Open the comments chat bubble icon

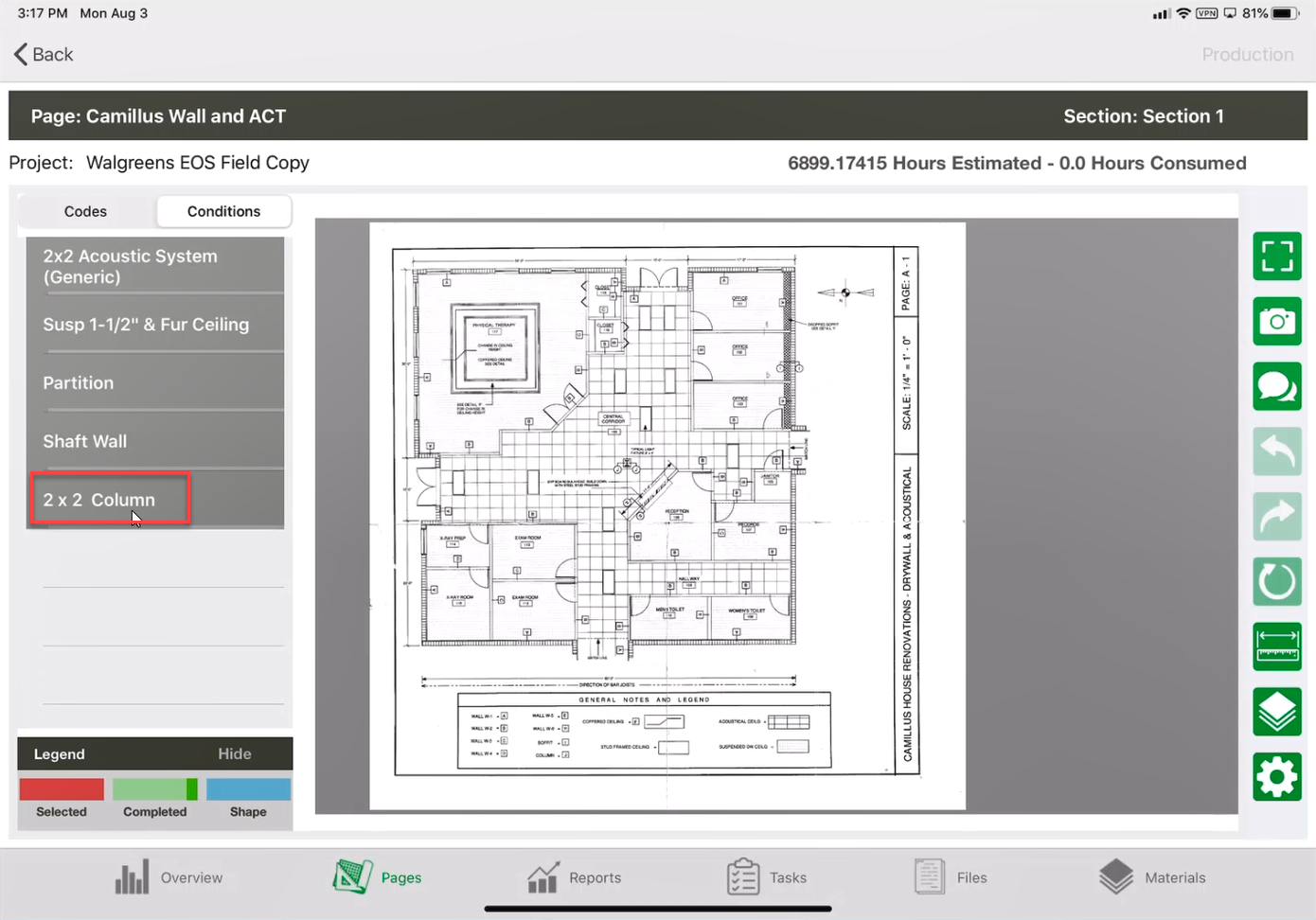(x=1276, y=386)
